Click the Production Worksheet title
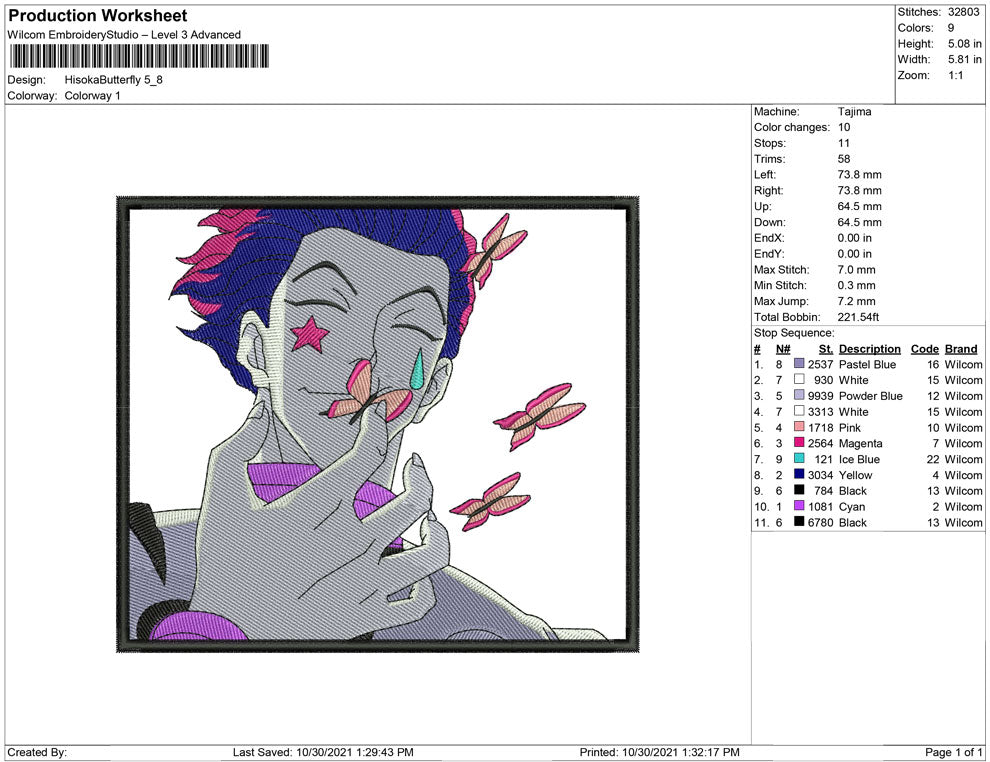The height and width of the screenshot is (762, 990). [98, 16]
